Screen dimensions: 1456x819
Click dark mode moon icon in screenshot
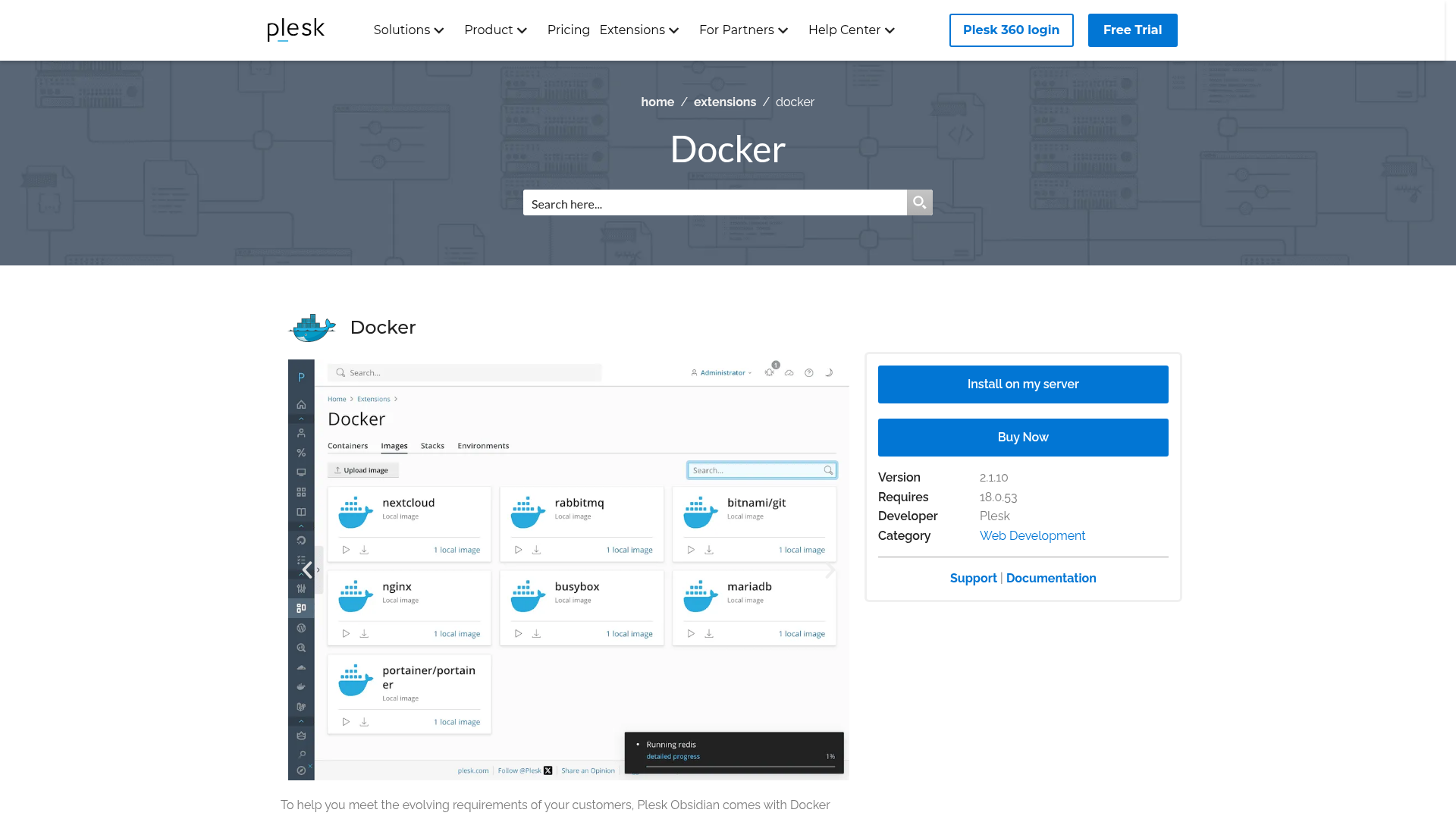[828, 372]
